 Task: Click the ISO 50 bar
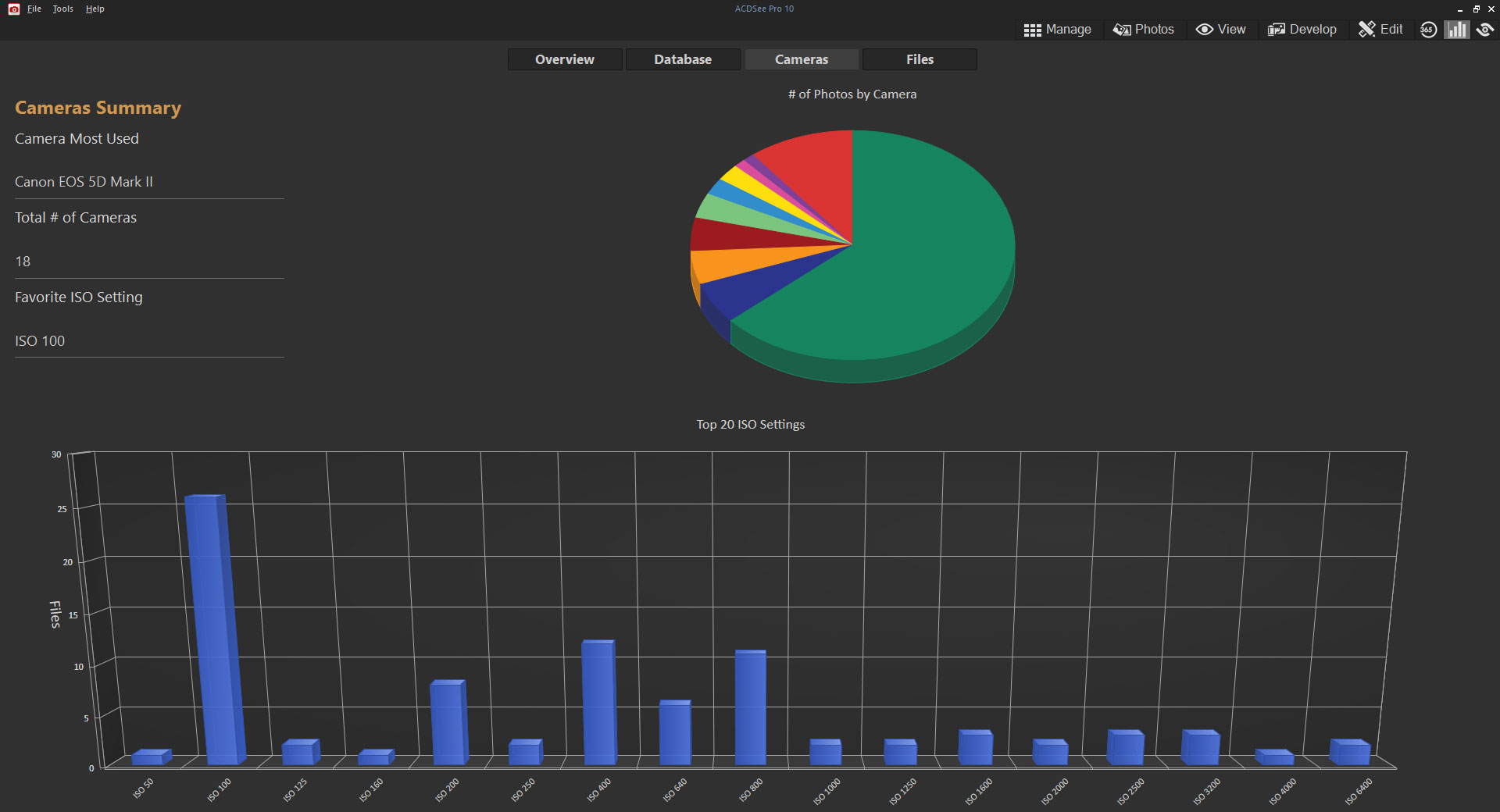point(151,757)
